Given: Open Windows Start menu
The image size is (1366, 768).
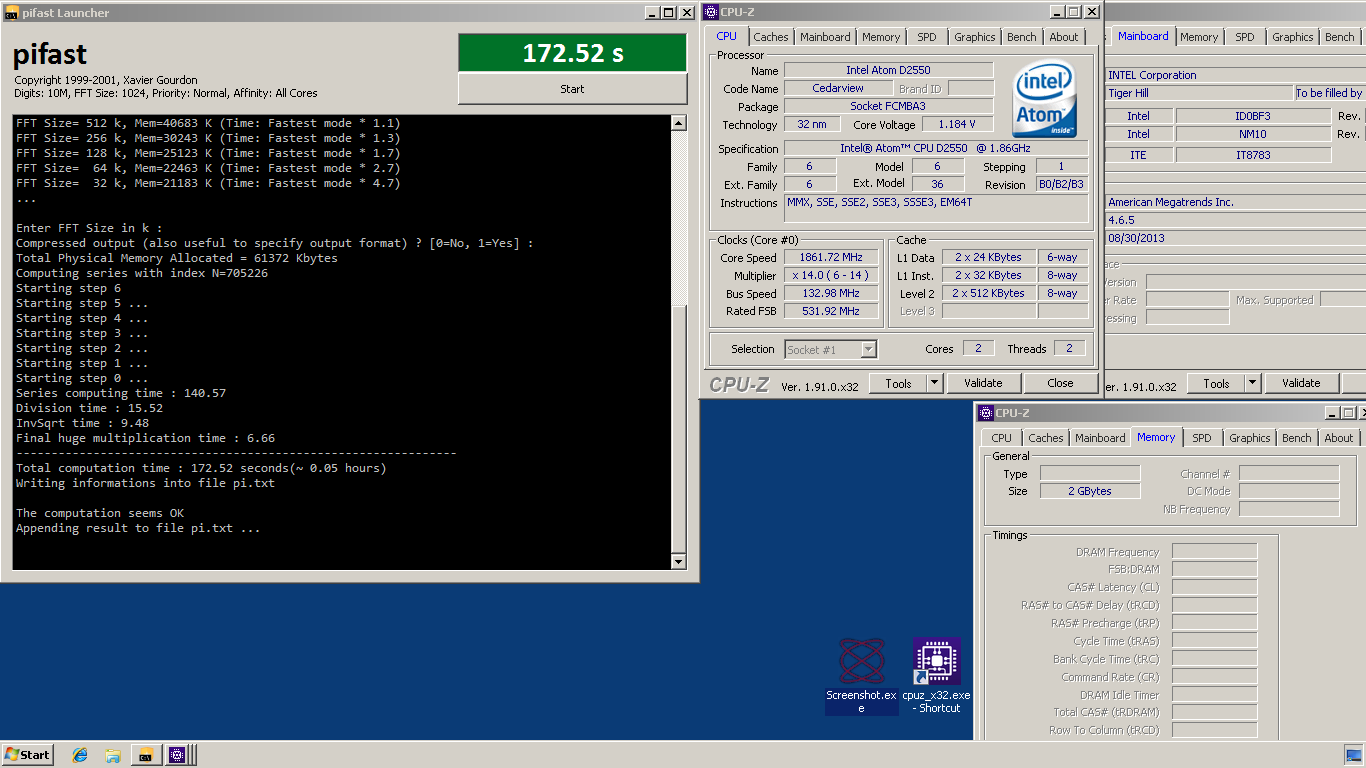Looking at the screenshot, I should [28, 755].
